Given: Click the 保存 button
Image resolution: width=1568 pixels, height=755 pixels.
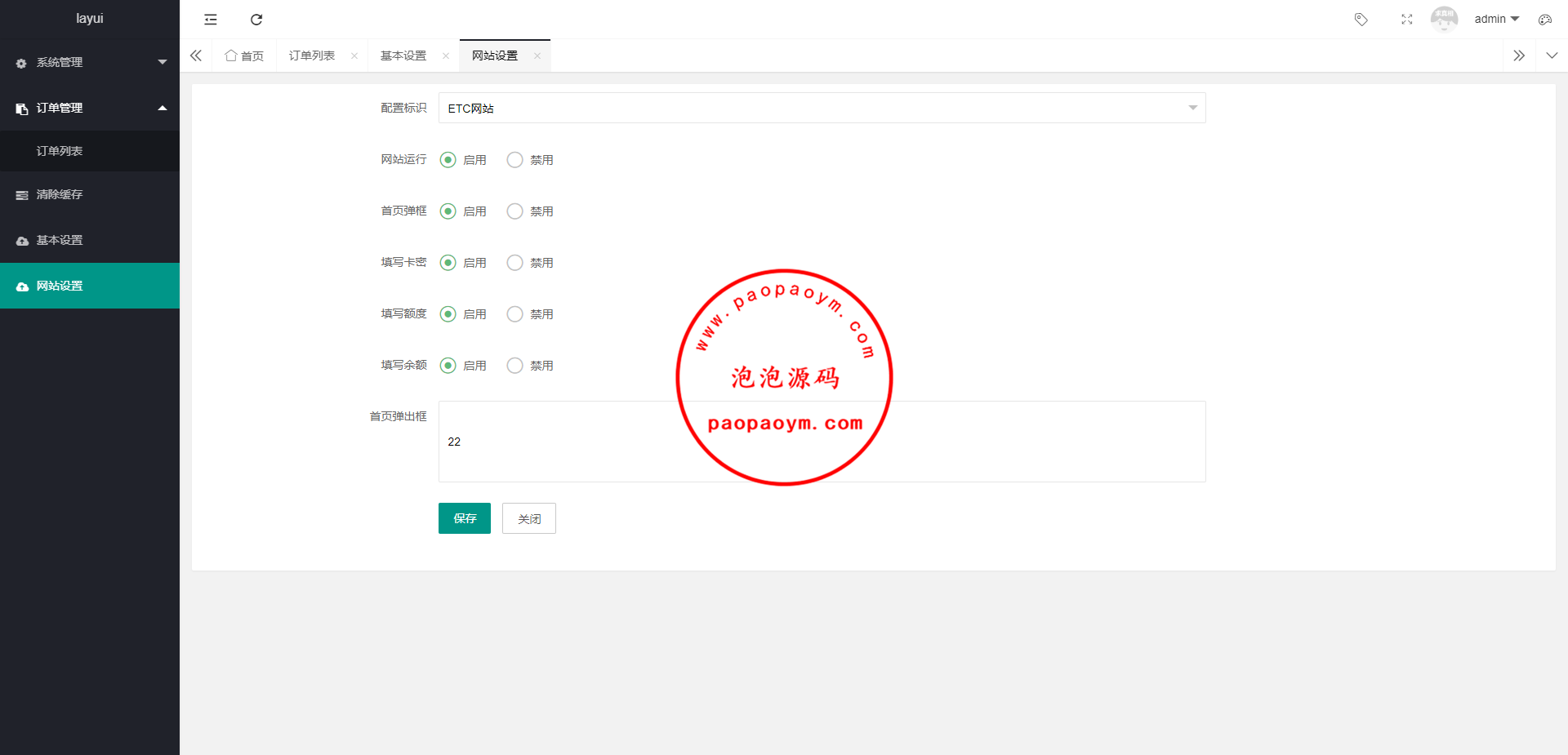Looking at the screenshot, I should coord(464,518).
